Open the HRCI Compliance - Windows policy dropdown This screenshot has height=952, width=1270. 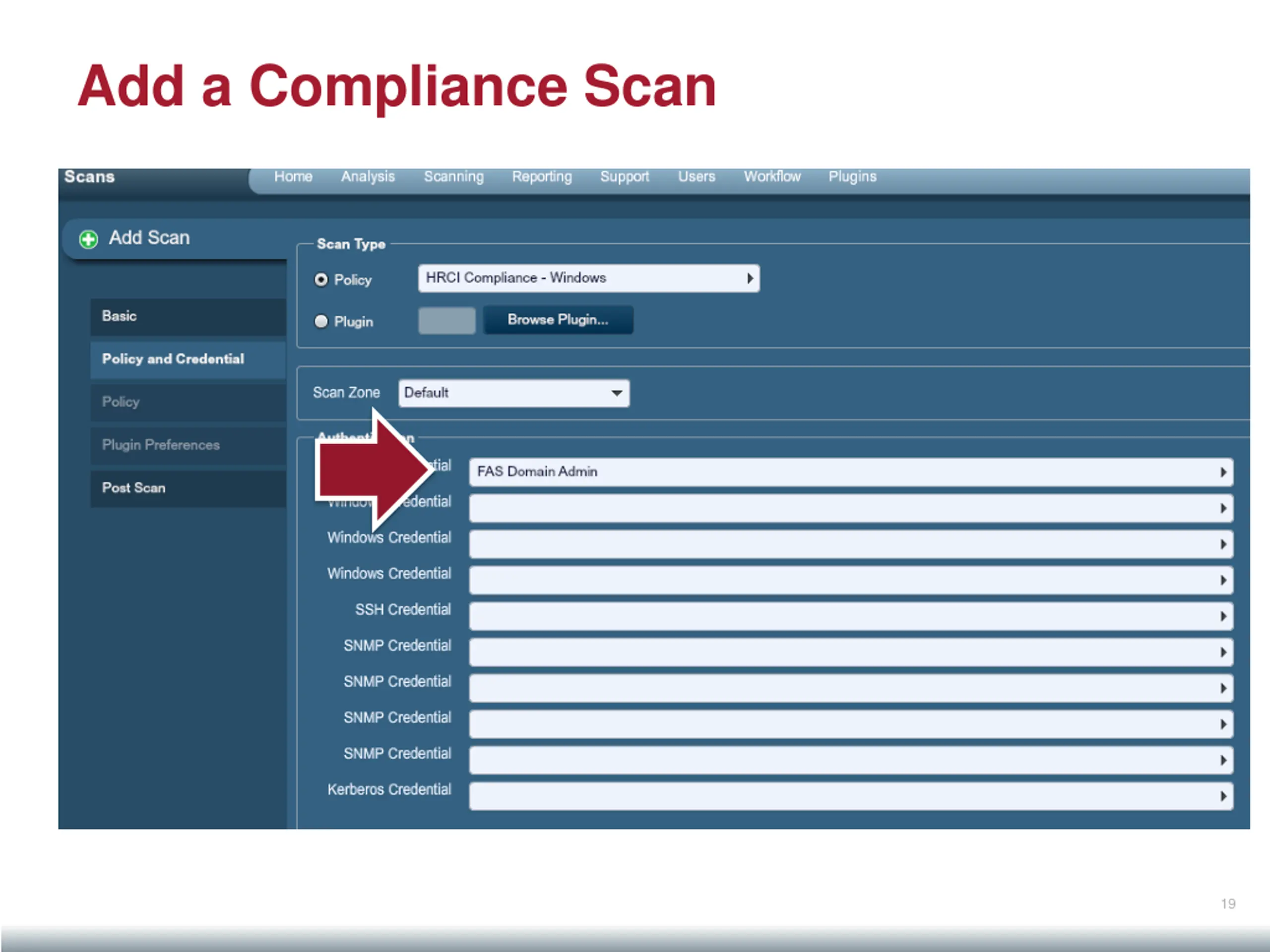click(588, 278)
